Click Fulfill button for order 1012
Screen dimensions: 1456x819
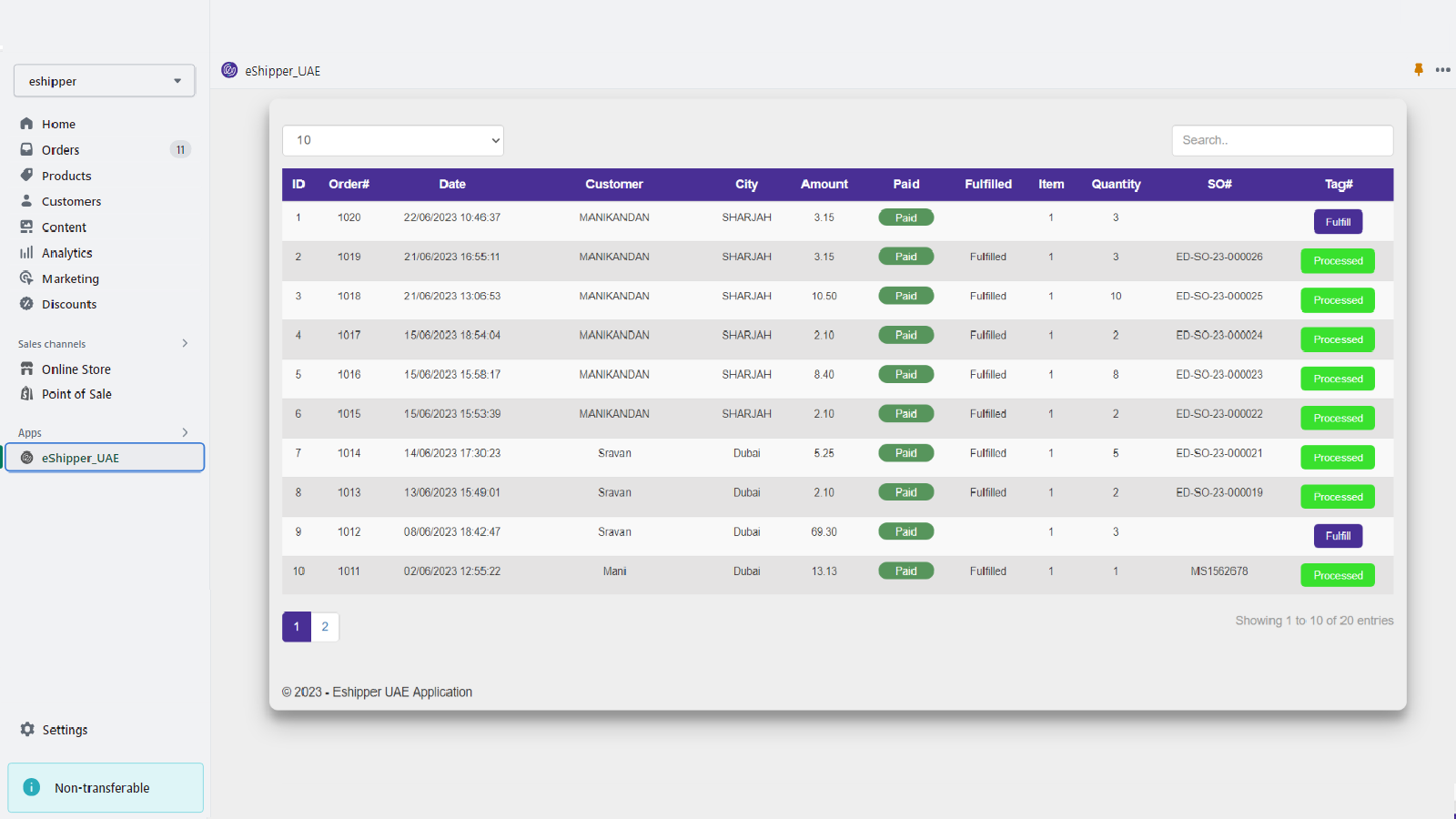pos(1338,536)
